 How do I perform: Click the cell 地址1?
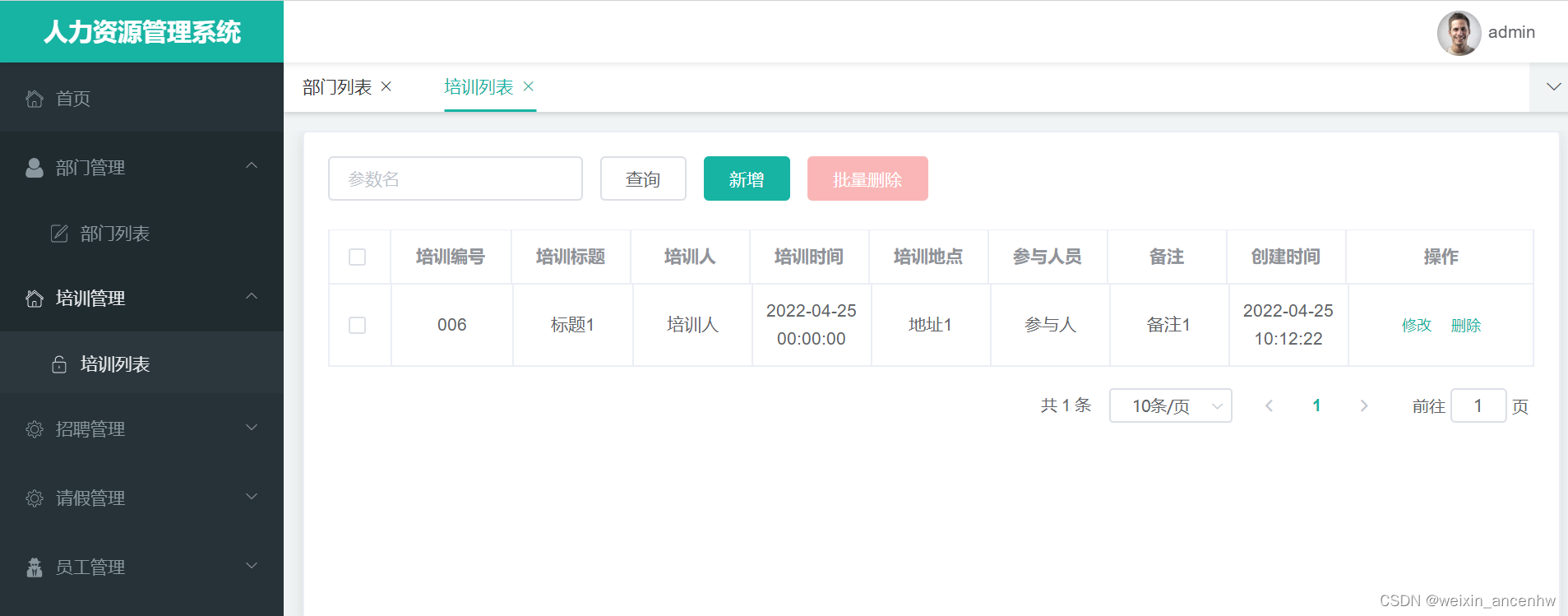point(930,325)
